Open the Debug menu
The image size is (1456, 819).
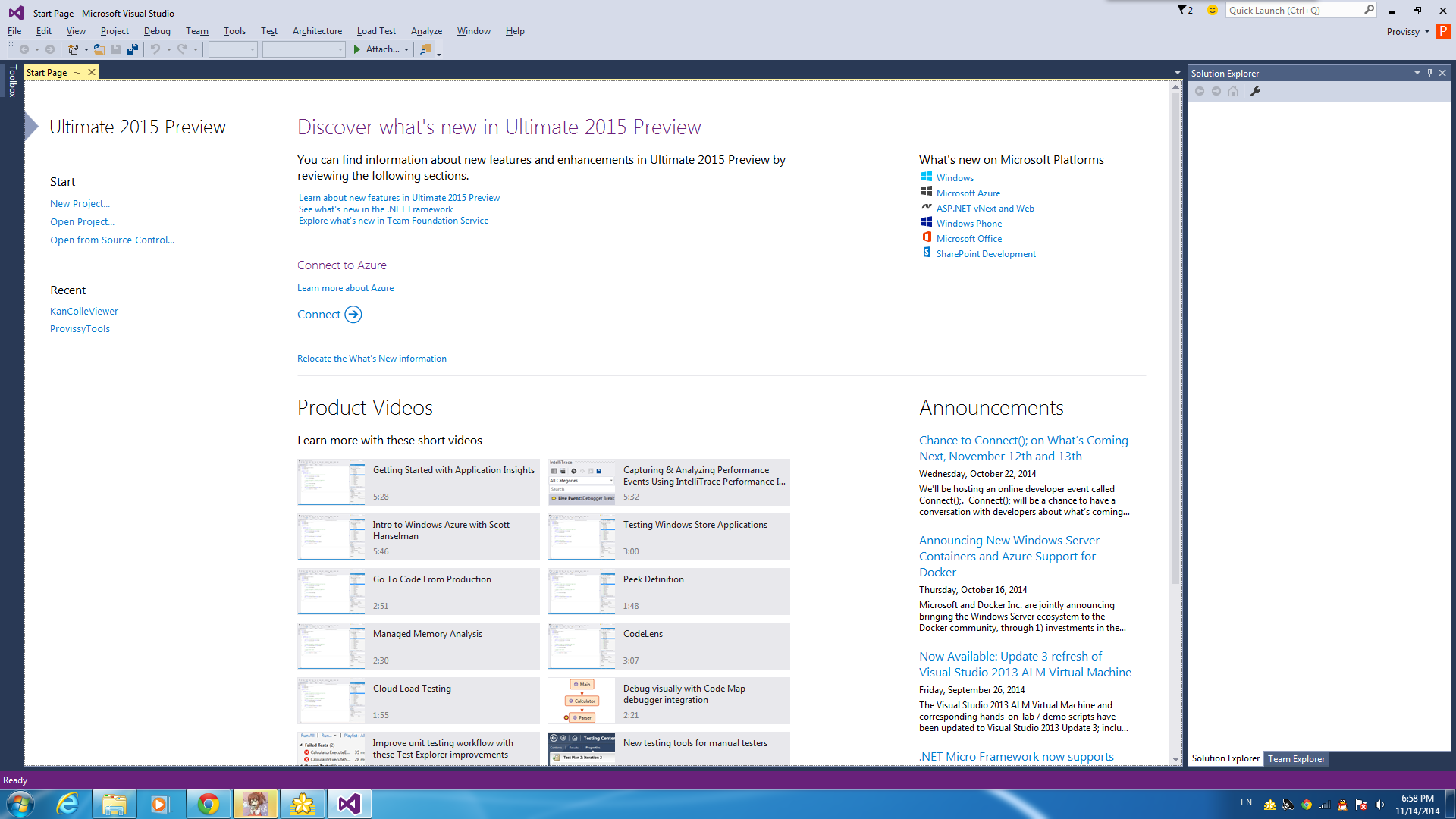click(x=157, y=31)
